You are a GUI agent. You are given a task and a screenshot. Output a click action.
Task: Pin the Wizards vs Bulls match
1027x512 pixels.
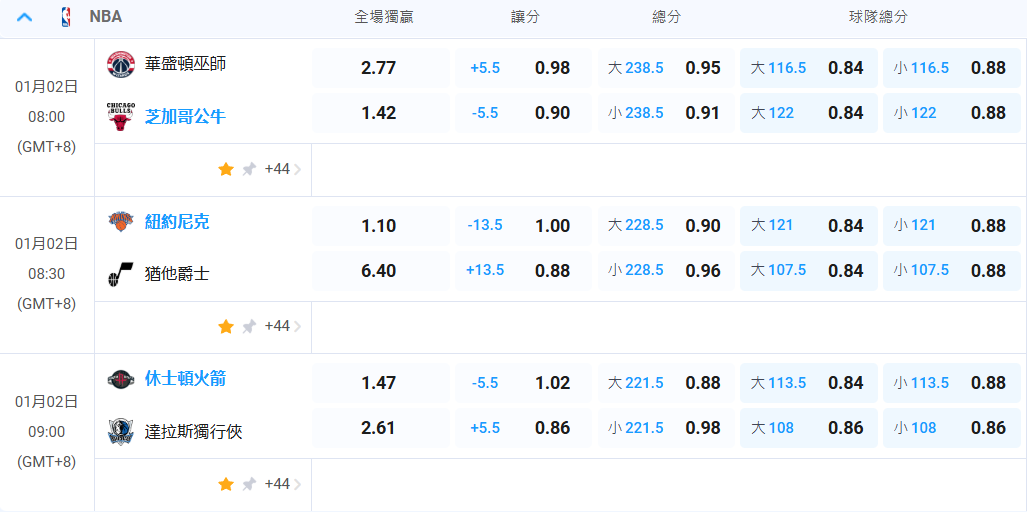pos(249,170)
